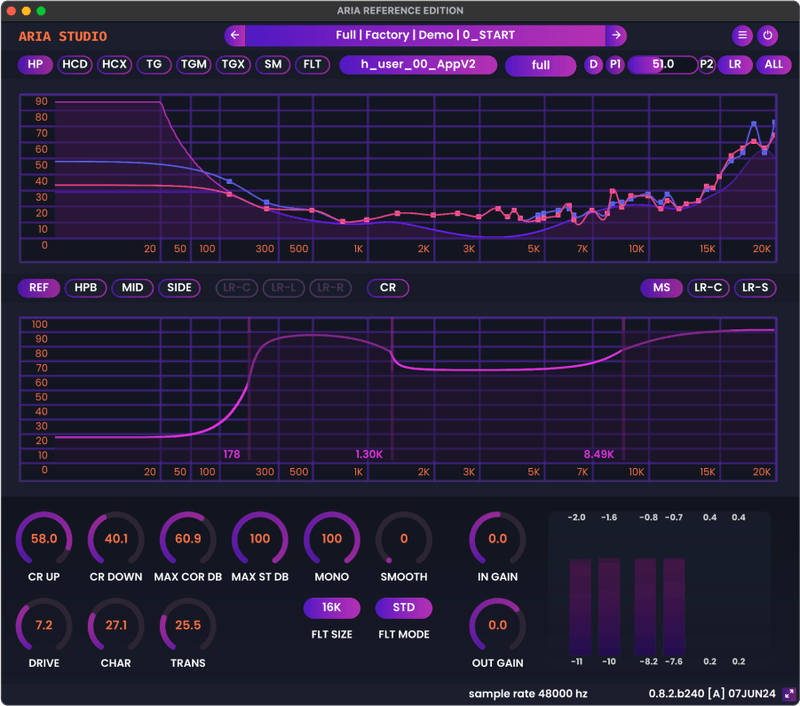800x706 pixels.
Task: Switch to the CR curve tab
Action: [388, 288]
